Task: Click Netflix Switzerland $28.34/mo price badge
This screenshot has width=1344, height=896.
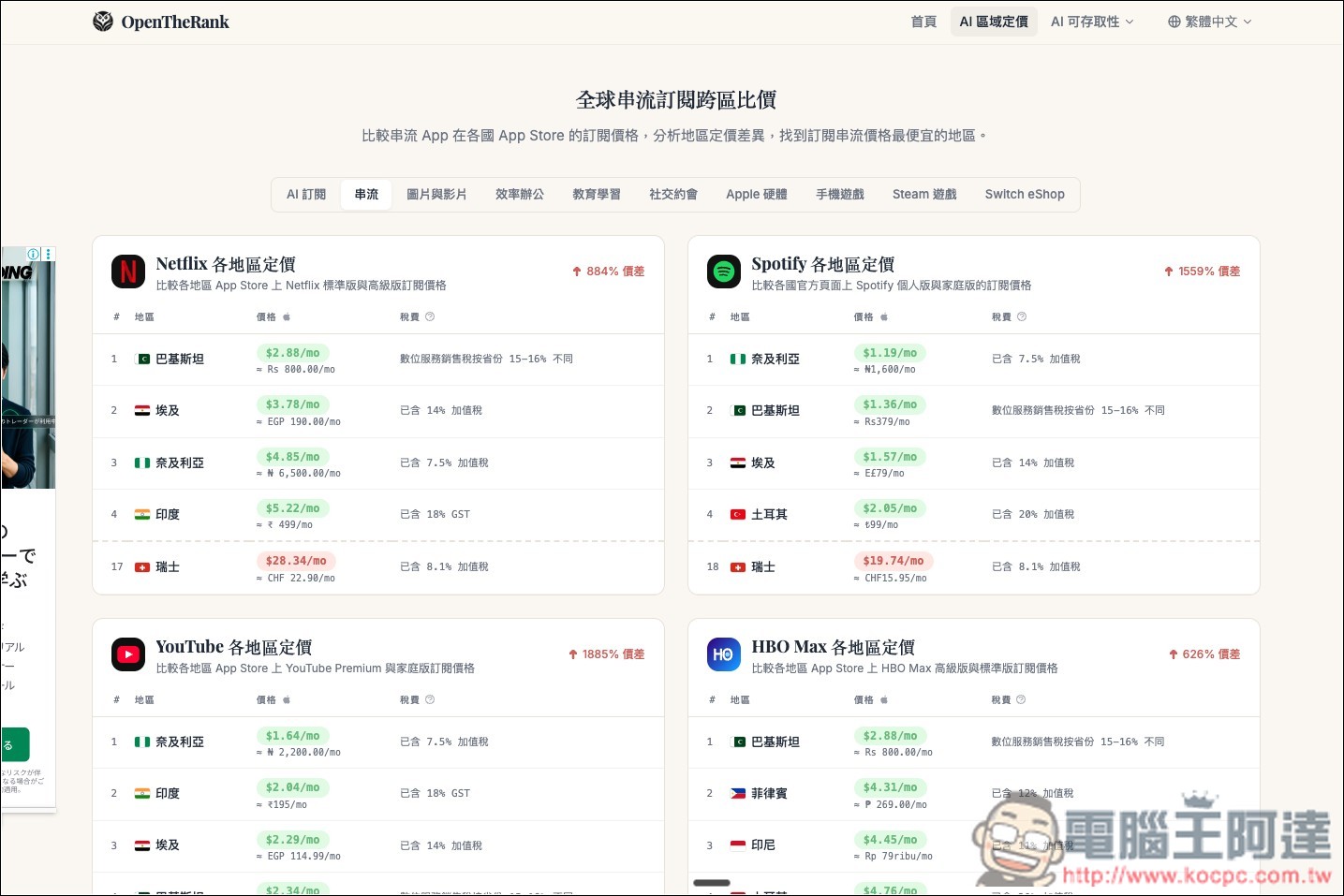Action: pos(296,561)
